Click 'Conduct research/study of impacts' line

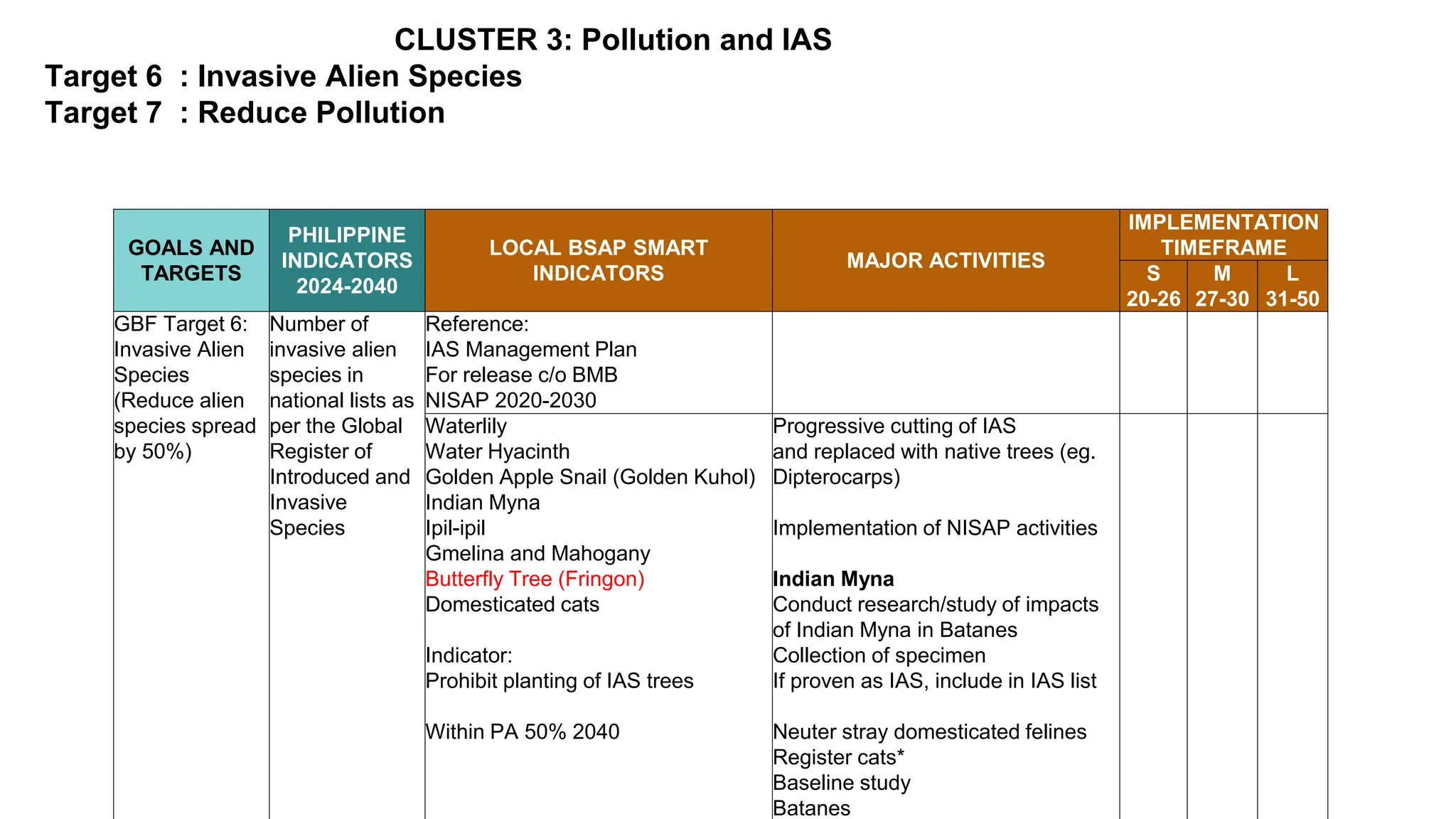(936, 604)
